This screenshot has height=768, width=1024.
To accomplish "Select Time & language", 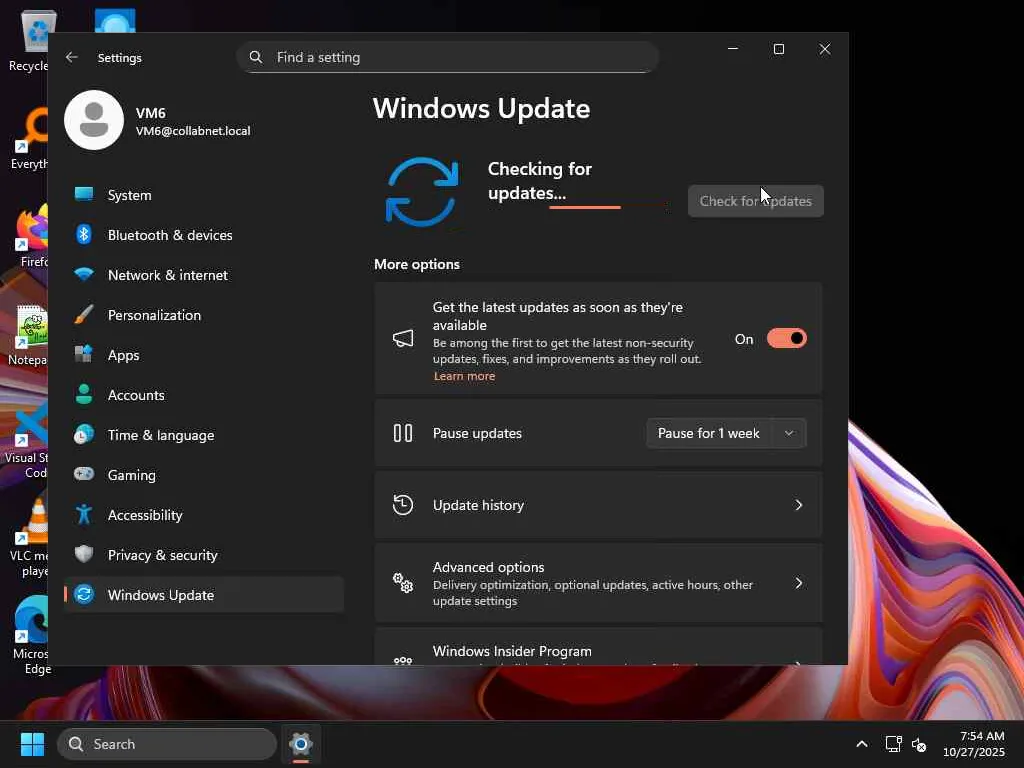I will click(204, 435).
